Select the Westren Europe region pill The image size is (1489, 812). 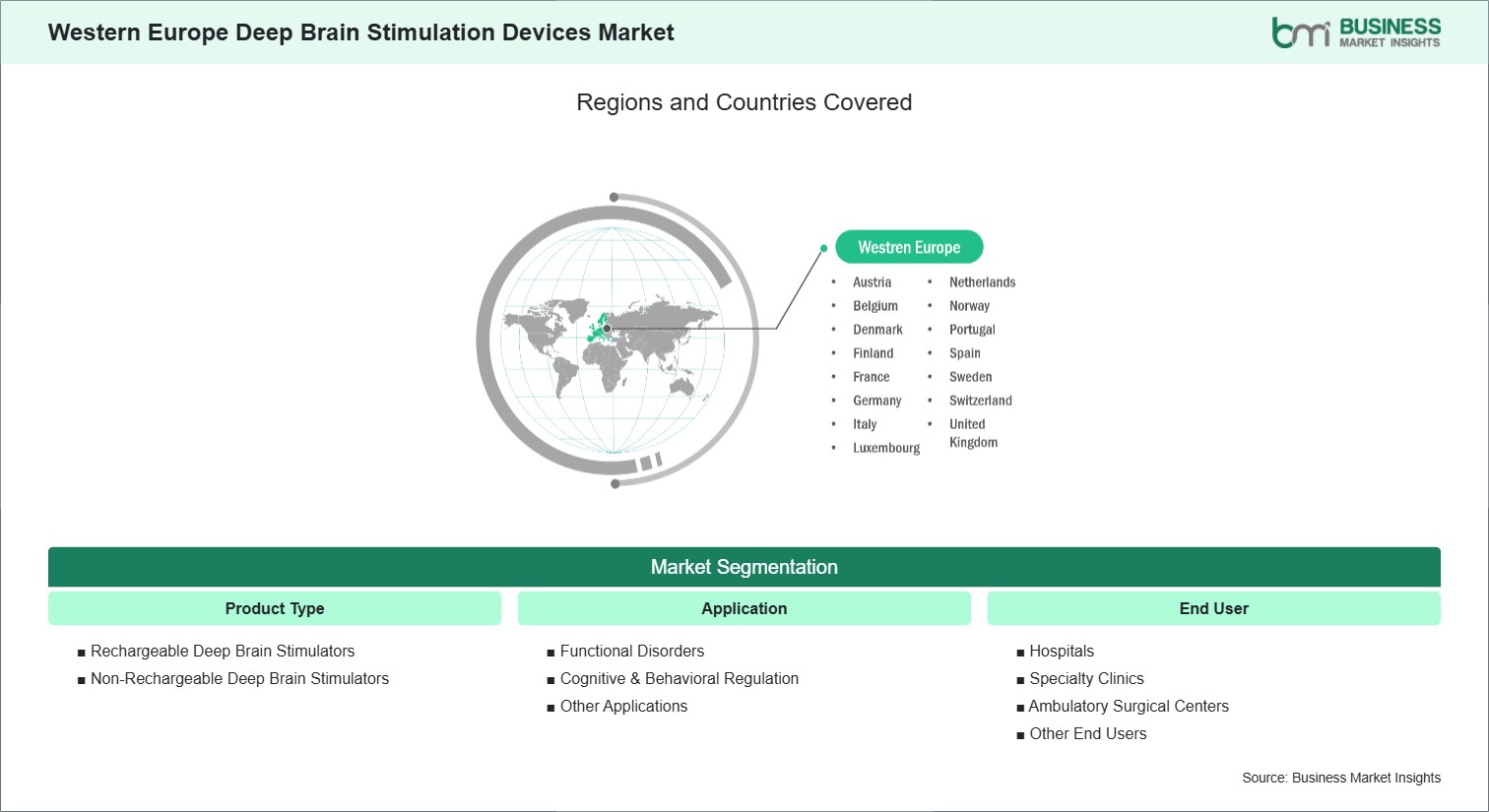(x=909, y=247)
